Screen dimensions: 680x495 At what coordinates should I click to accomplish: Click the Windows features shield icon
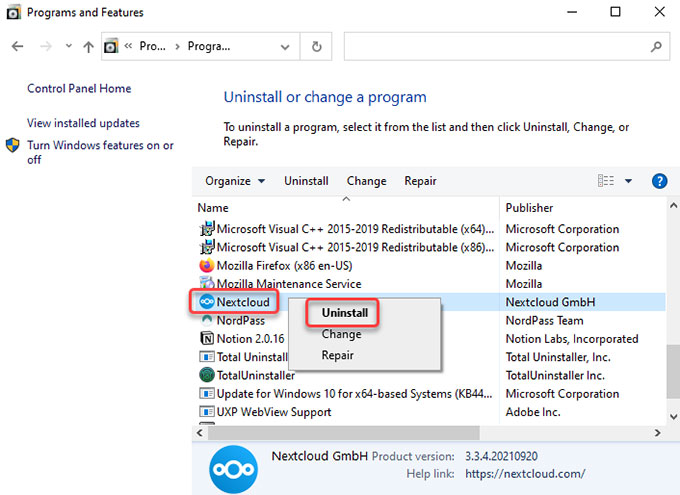[x=13, y=145]
